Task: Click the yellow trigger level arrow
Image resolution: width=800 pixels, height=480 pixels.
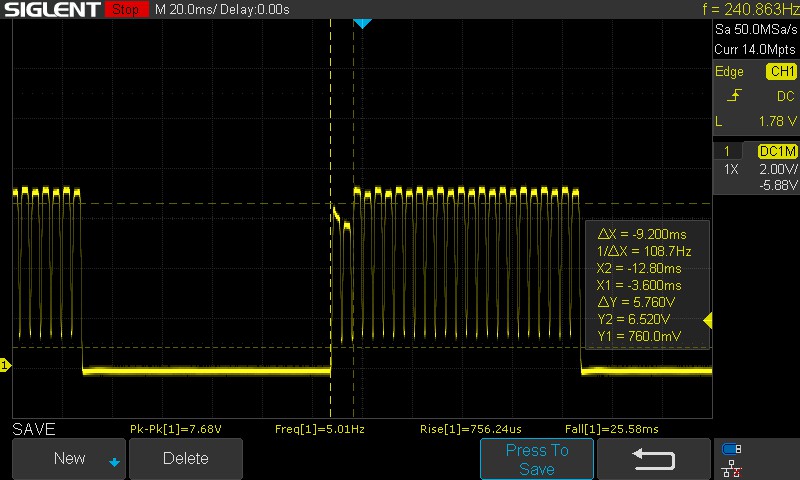Action: tap(708, 320)
